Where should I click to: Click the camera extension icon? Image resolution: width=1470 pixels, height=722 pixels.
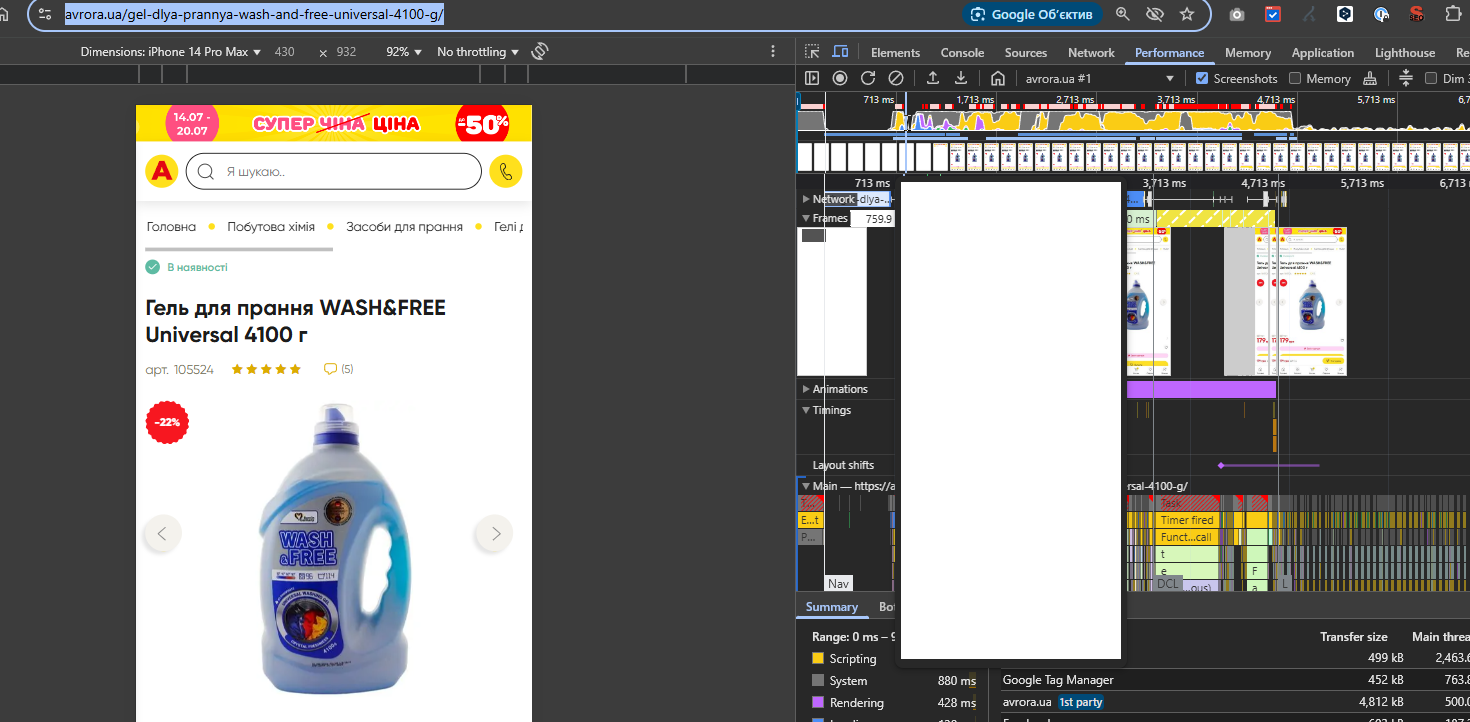point(1237,14)
